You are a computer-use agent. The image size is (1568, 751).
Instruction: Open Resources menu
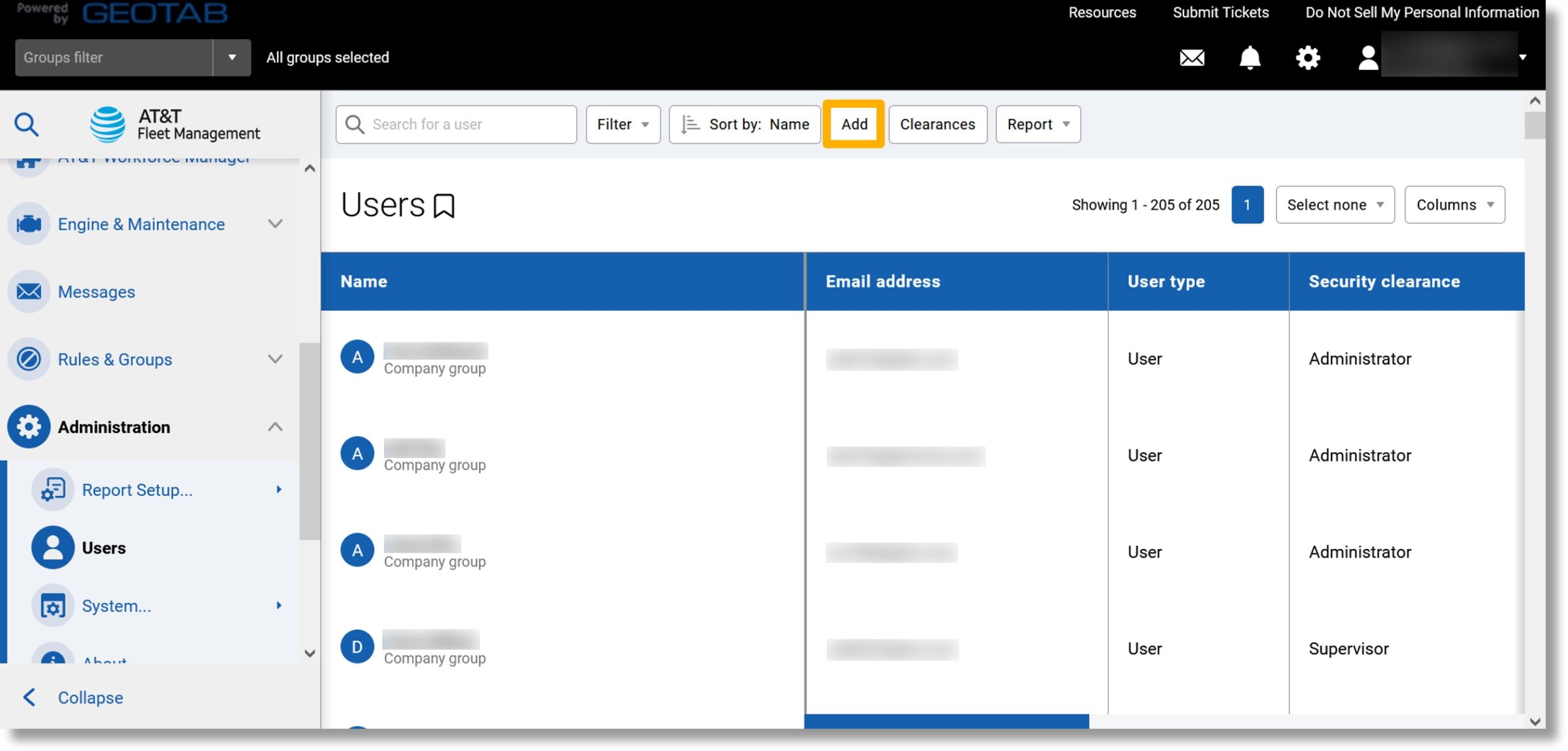[1102, 12]
